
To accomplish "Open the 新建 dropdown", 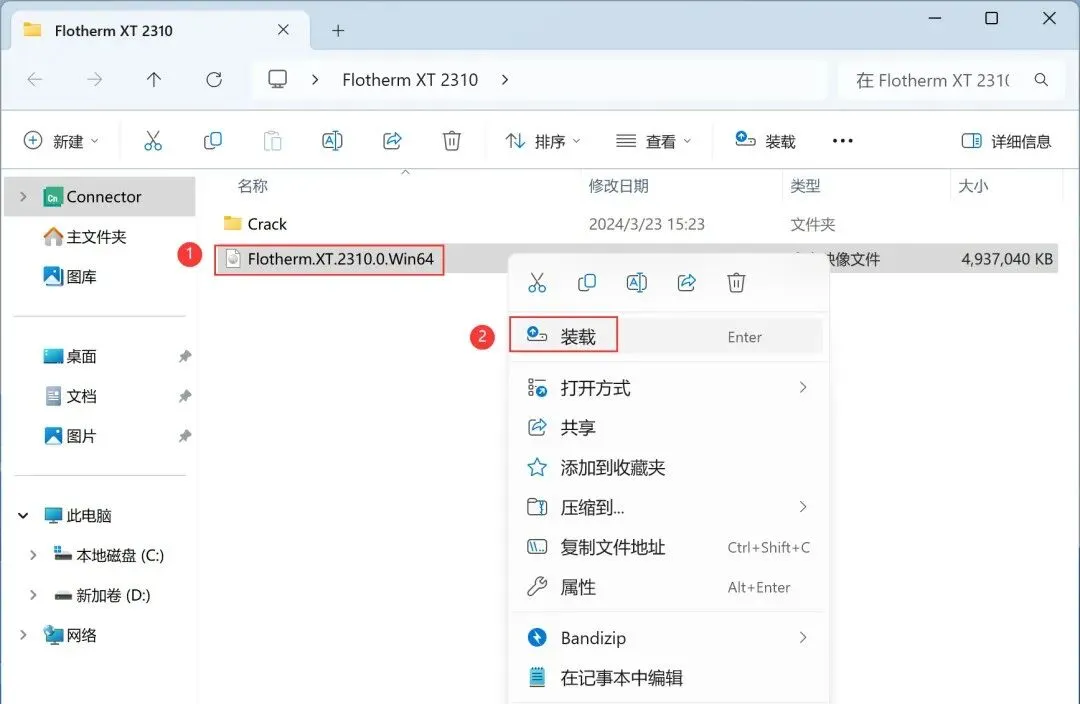I will 61,141.
